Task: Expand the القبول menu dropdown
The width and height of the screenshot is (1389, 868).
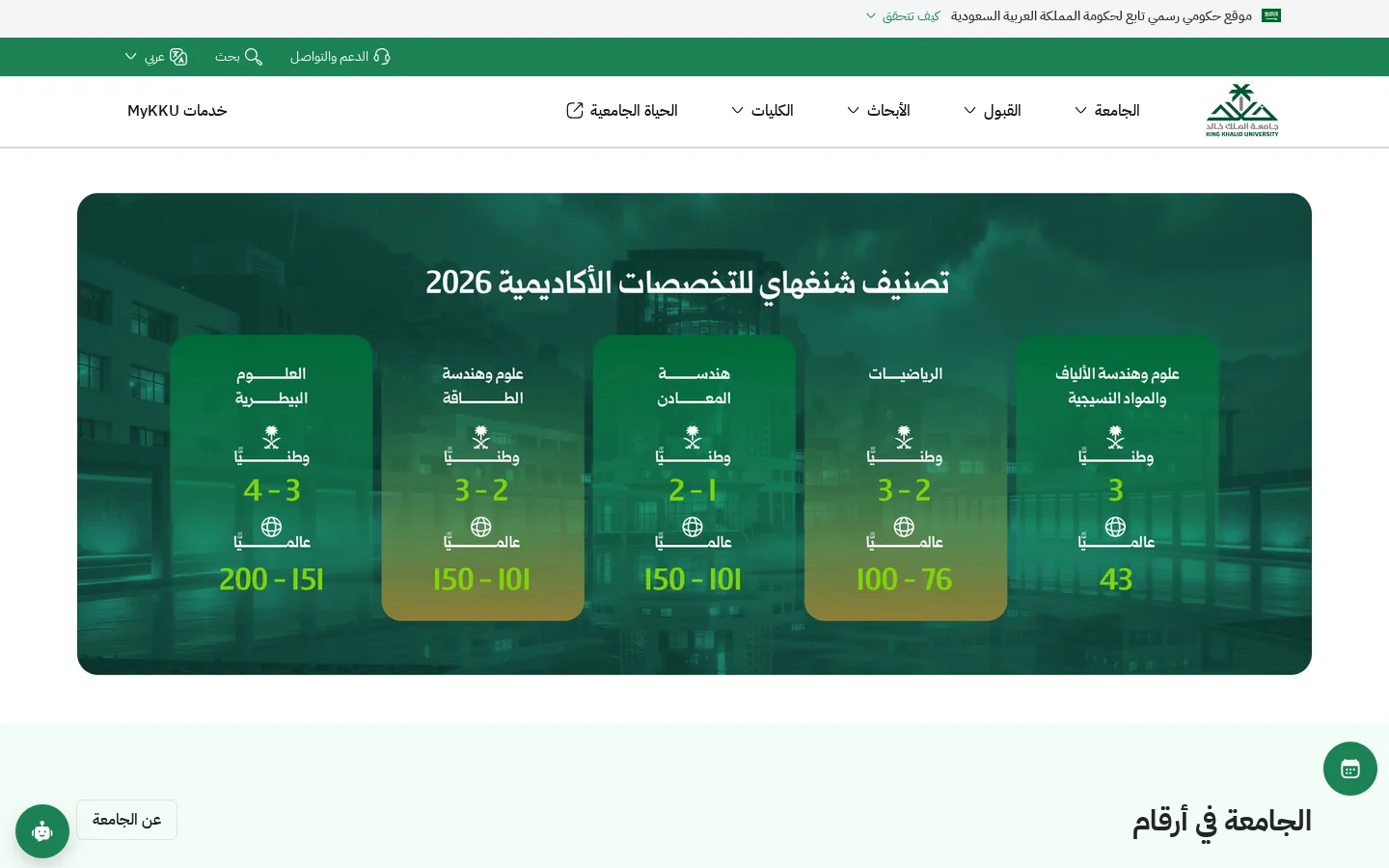Action: pyautogui.click(x=993, y=111)
